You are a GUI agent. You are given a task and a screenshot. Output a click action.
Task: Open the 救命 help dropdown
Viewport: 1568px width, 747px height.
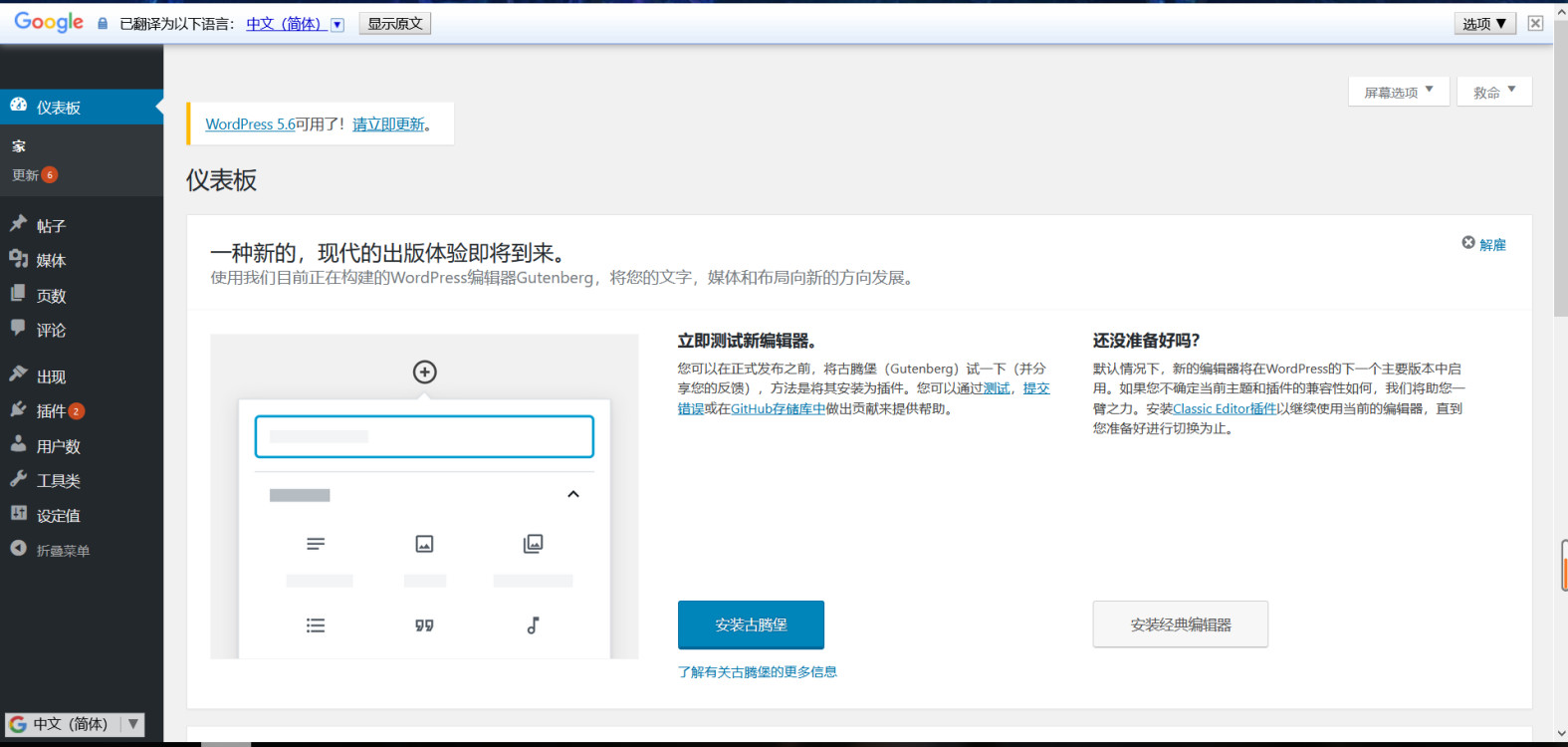coord(1494,92)
